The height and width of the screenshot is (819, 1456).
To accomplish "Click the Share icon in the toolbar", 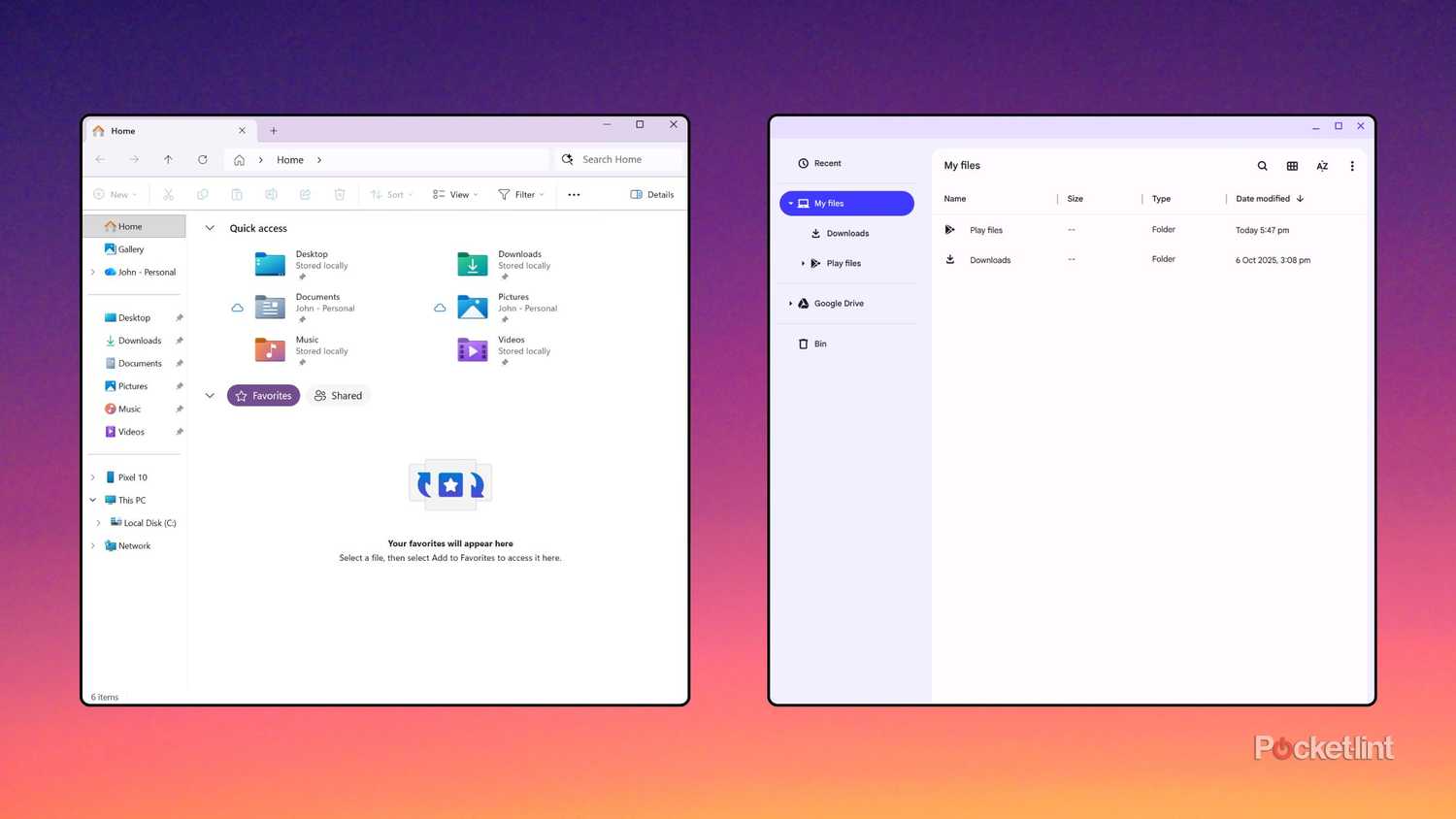I will tap(305, 194).
